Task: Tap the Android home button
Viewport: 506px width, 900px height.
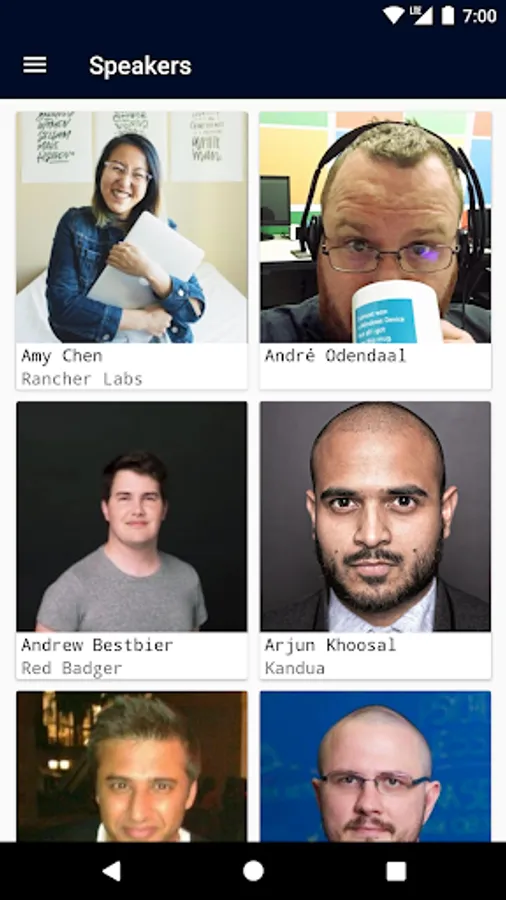Action: (253, 871)
